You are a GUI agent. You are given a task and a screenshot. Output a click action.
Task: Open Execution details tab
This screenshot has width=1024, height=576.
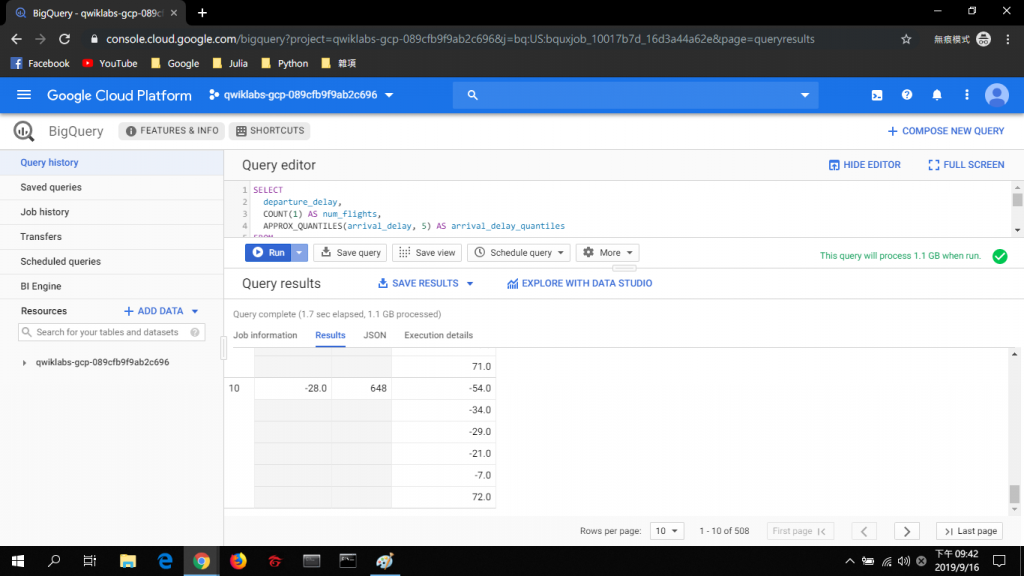[x=438, y=335]
